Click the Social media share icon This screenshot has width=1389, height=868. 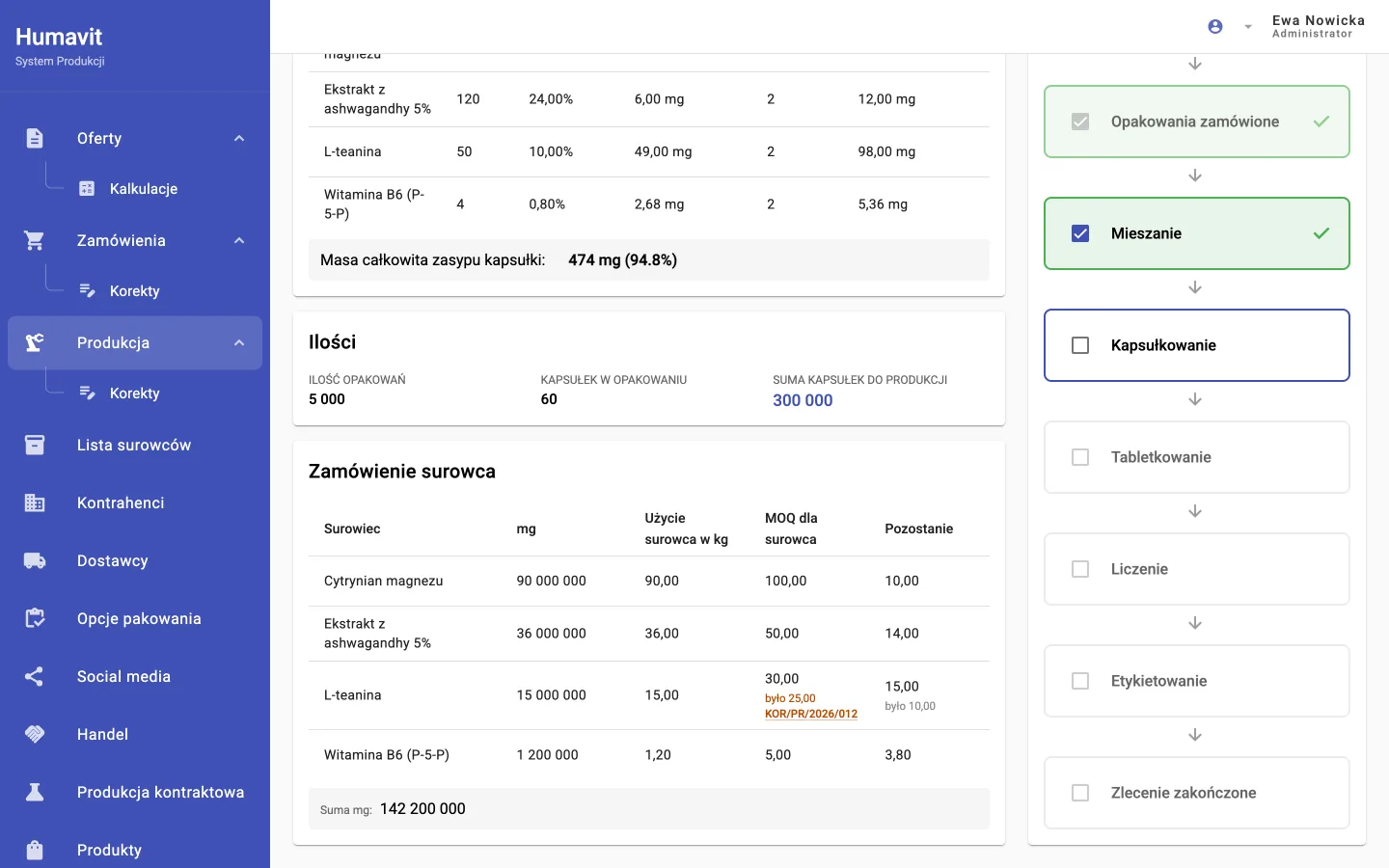tap(35, 676)
